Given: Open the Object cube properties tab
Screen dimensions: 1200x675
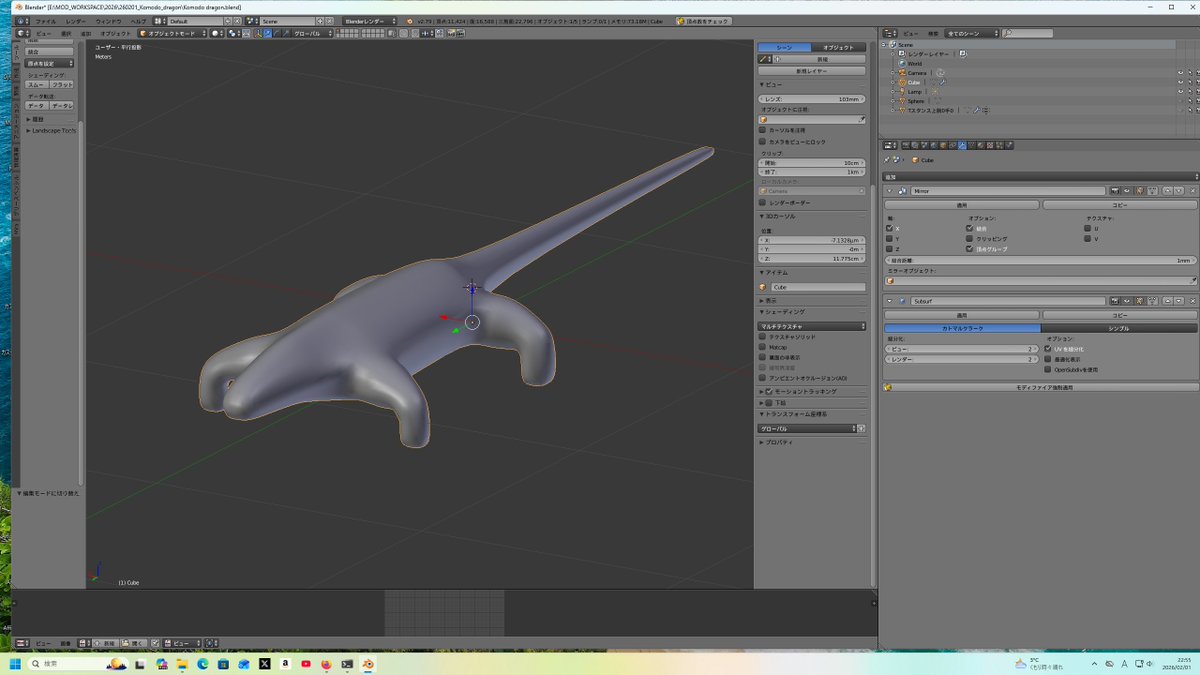Looking at the screenshot, I should point(943,145).
